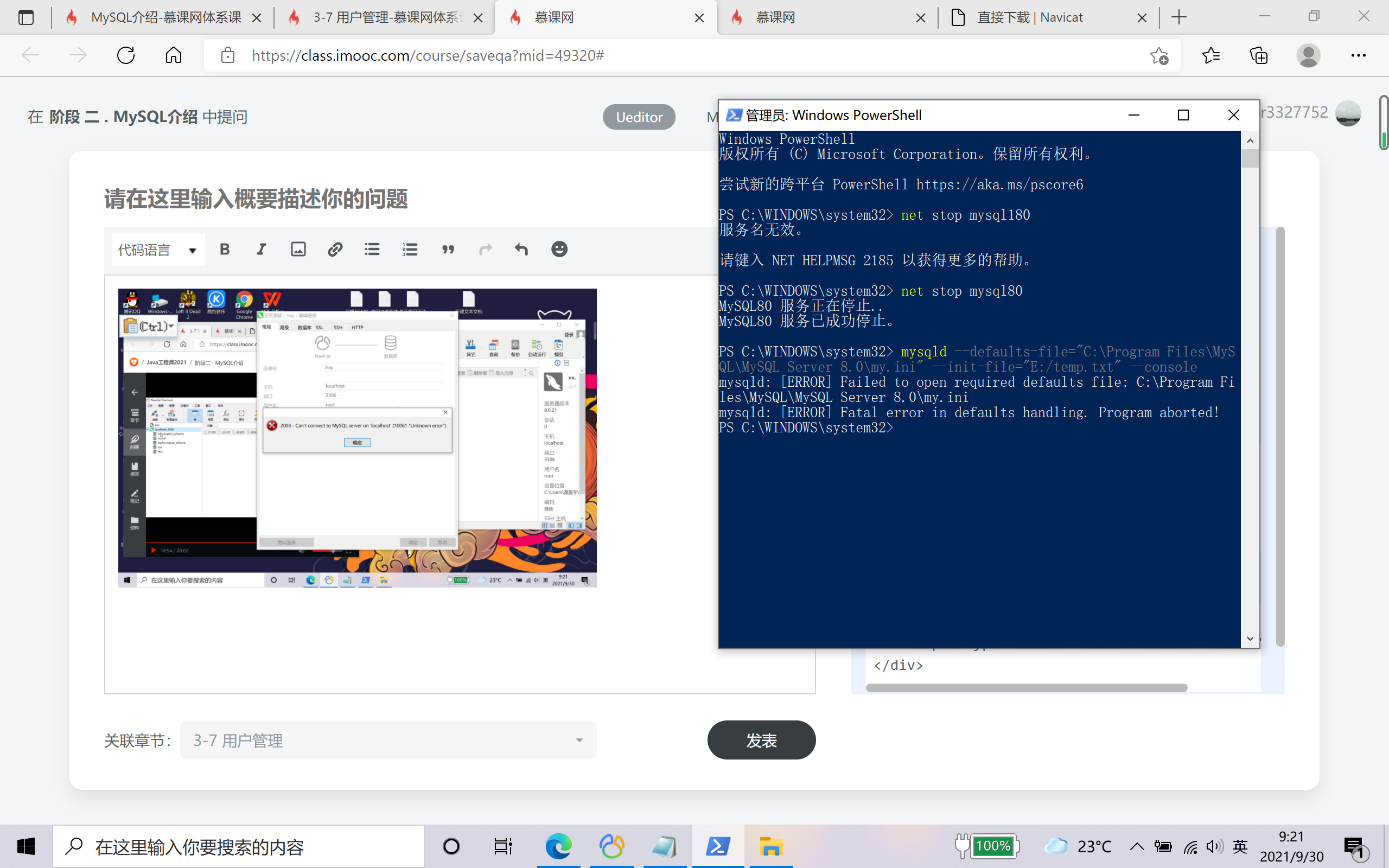Toggle italic formatting in the editor toolbar
Image resolution: width=1389 pixels, height=868 pixels.
tap(261, 249)
